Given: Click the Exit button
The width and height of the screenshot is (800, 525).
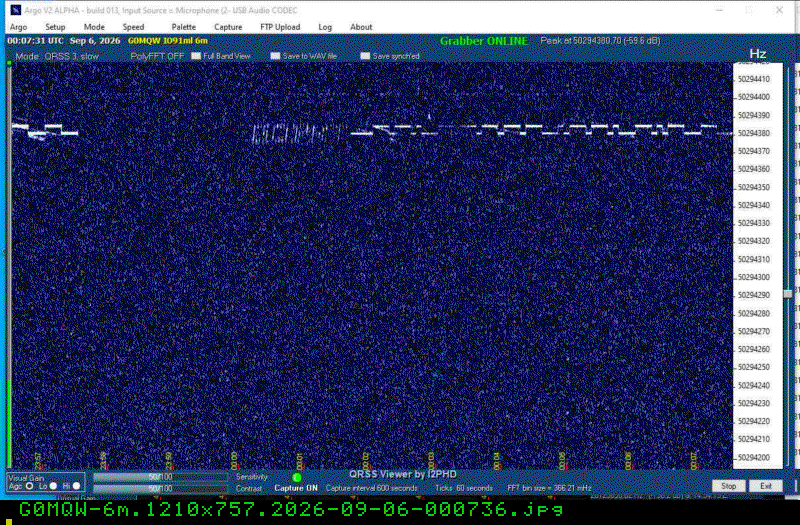Looking at the screenshot, I should coord(765,486).
